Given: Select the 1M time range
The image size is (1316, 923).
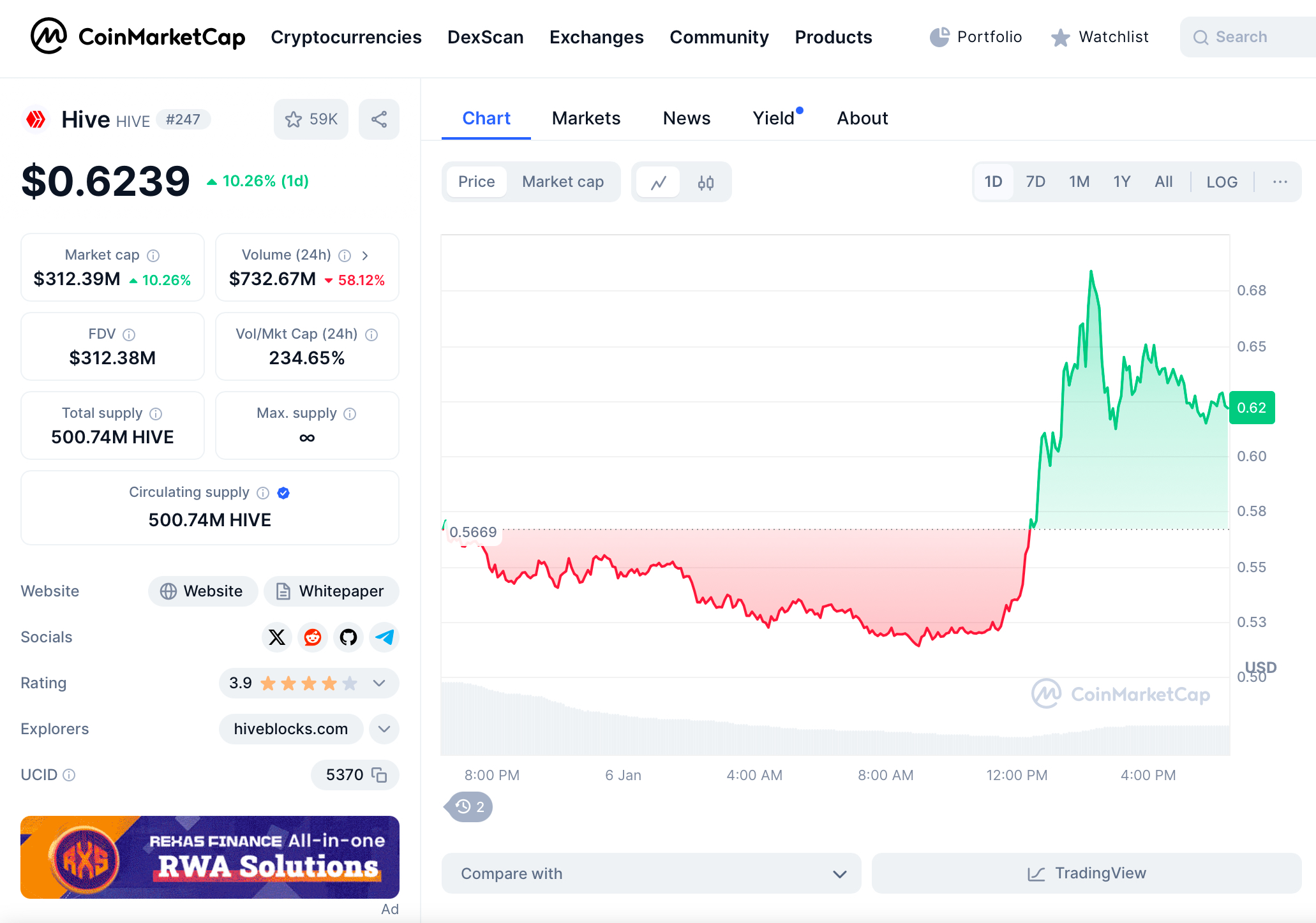Looking at the screenshot, I should click(1079, 182).
